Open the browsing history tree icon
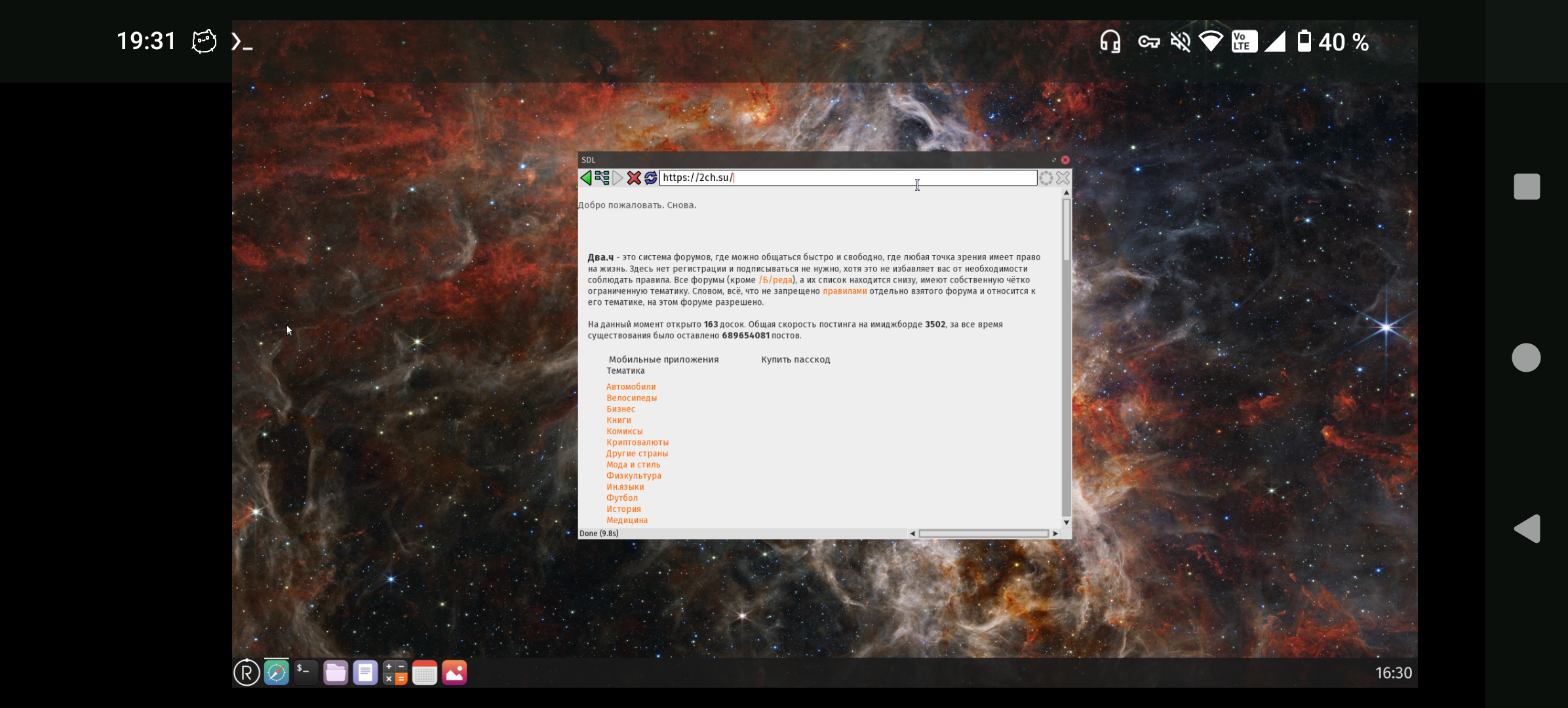This screenshot has width=1568, height=708. (x=602, y=178)
